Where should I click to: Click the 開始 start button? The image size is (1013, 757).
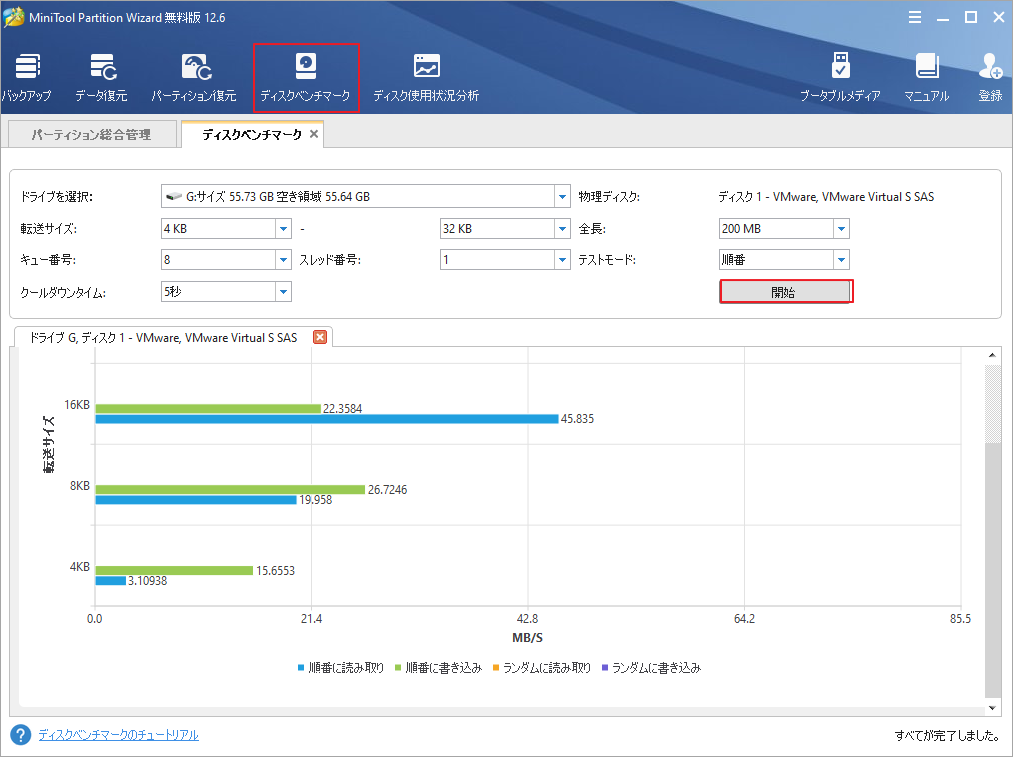point(785,292)
